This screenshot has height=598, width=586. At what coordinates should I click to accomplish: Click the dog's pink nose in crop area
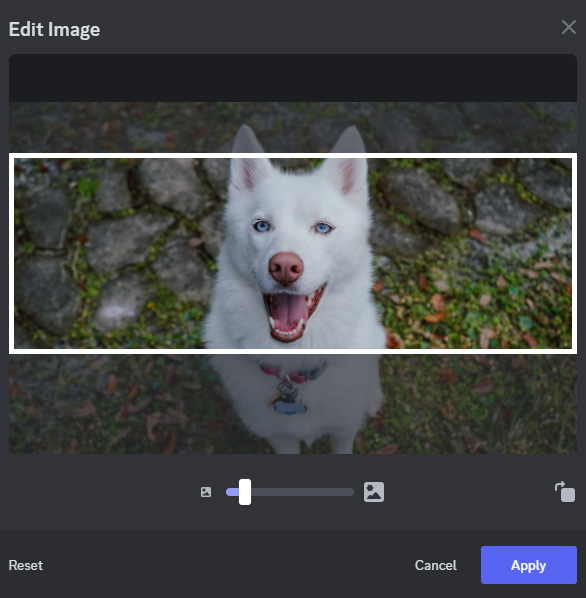[x=286, y=267]
